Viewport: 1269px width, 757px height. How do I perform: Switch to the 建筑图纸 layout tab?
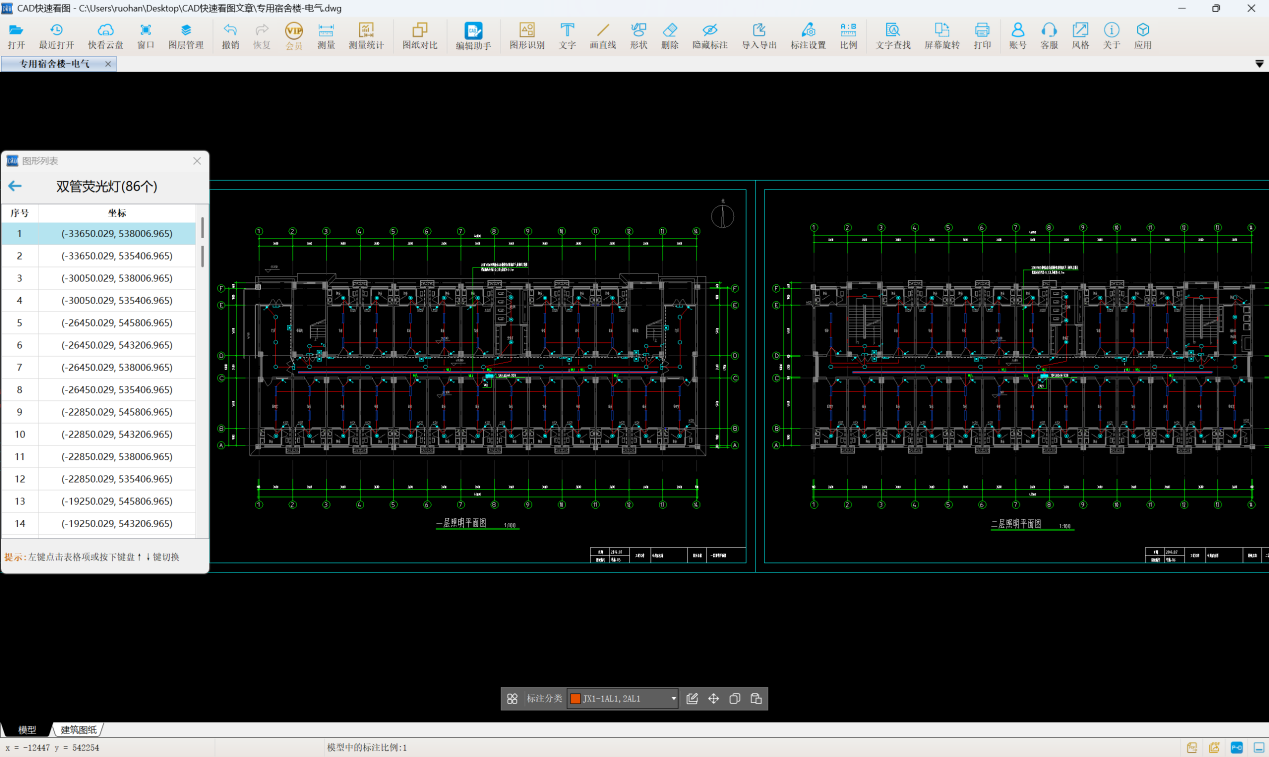point(79,730)
